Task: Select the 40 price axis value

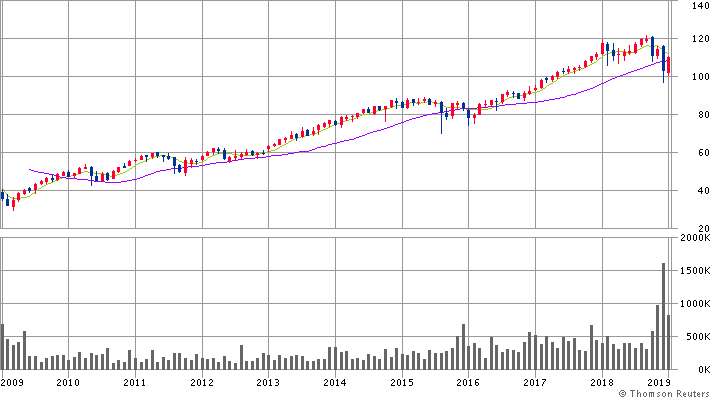Action: click(x=703, y=191)
